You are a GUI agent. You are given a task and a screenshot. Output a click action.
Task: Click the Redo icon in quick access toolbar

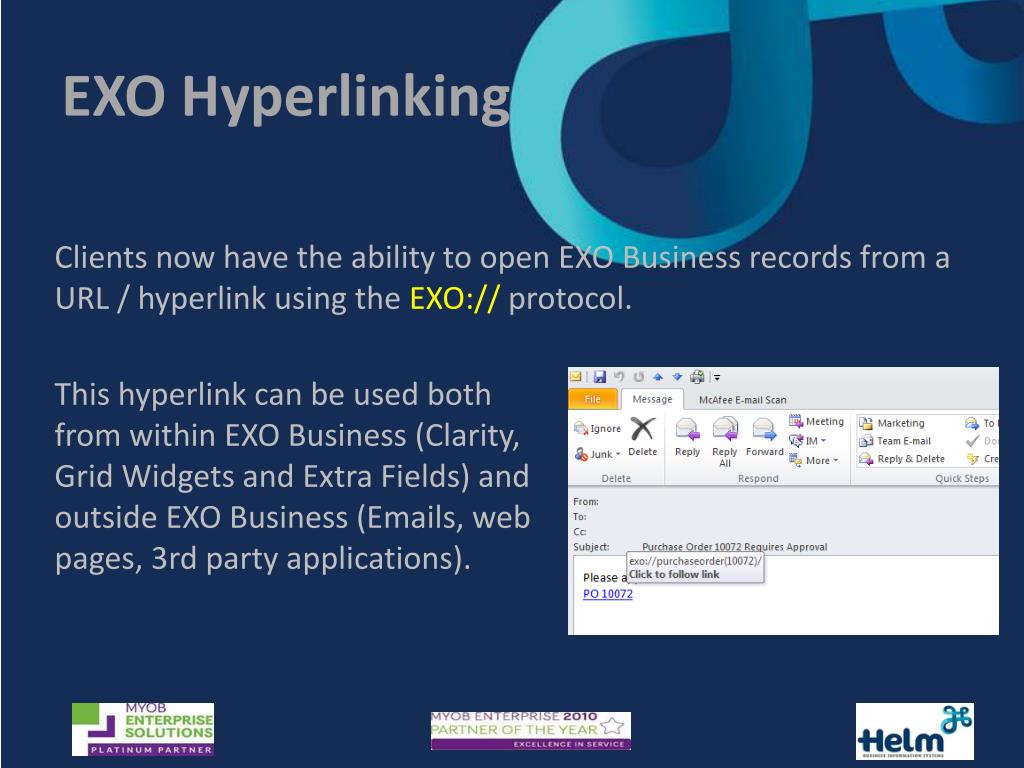click(639, 377)
